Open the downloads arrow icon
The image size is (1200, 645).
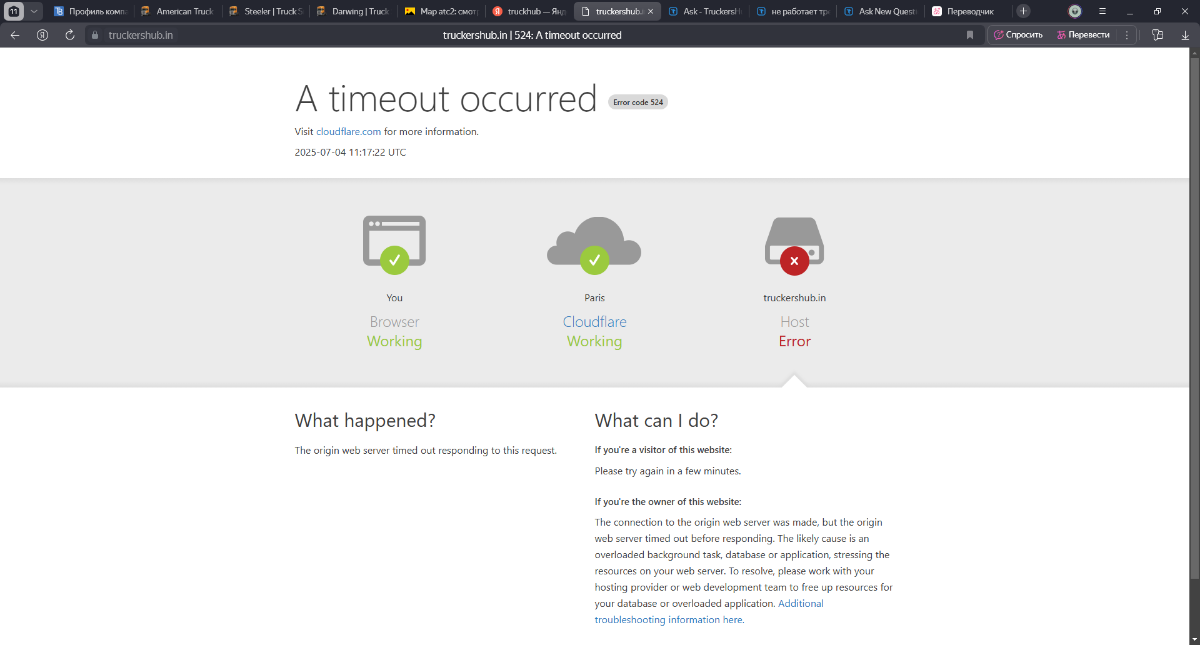click(x=1184, y=35)
